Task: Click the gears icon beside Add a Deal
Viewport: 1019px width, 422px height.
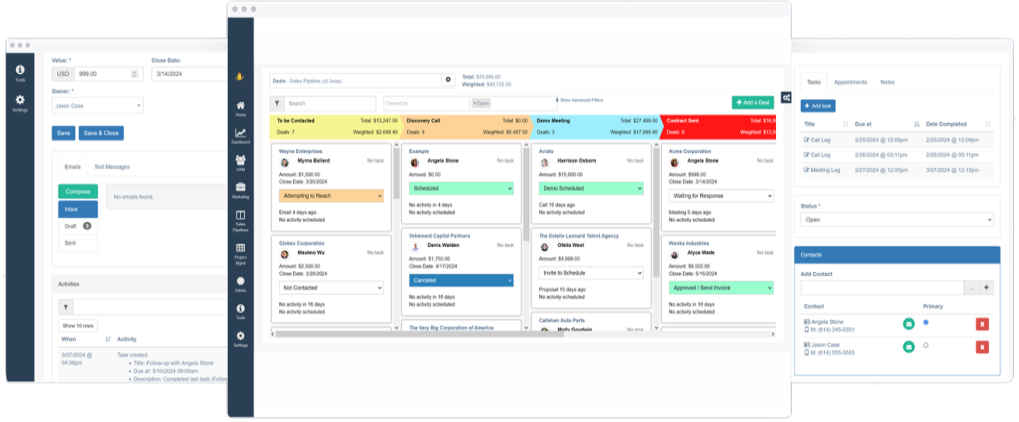Action: tap(786, 97)
